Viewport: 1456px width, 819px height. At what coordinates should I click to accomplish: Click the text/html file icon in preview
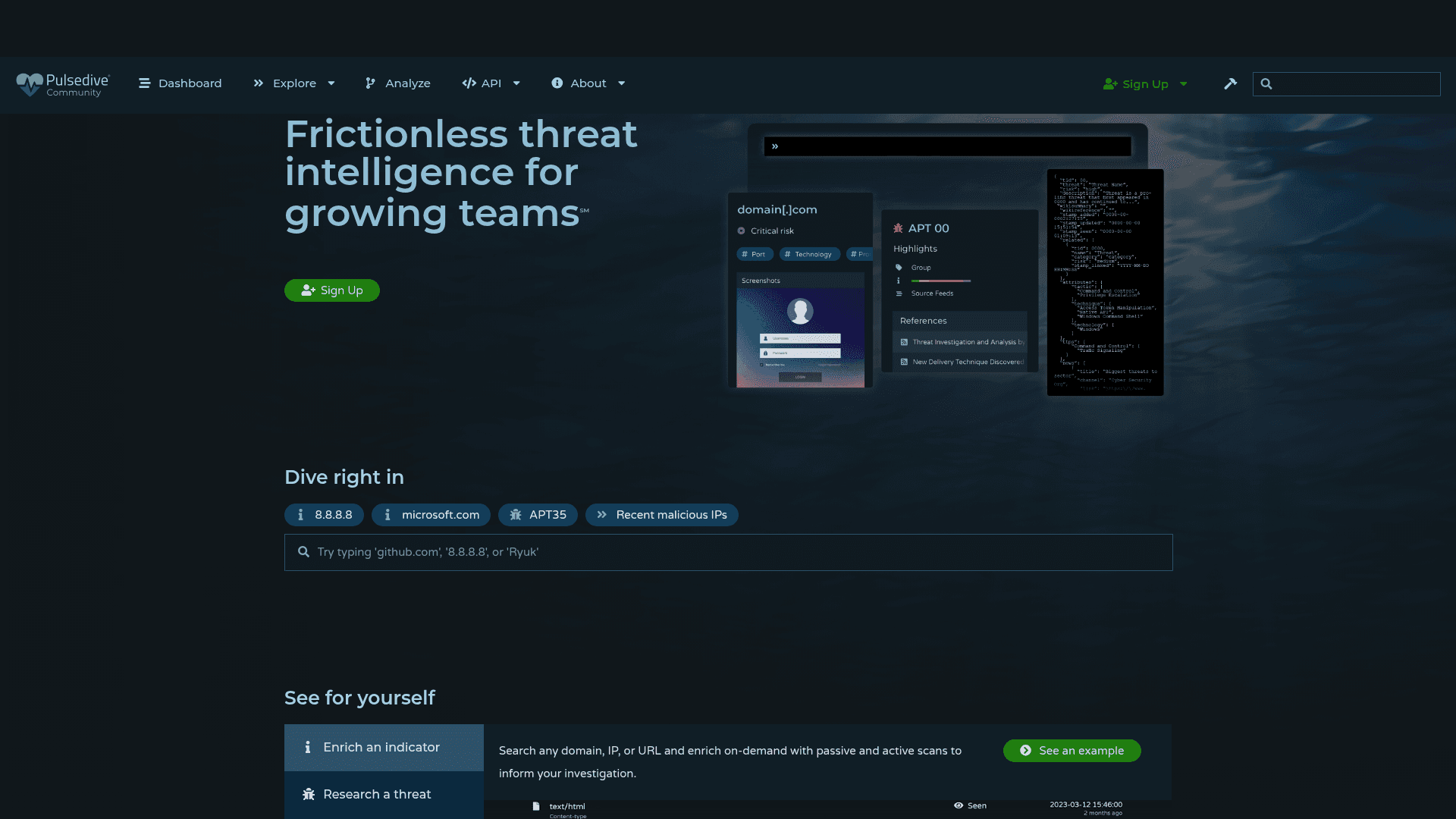click(536, 807)
